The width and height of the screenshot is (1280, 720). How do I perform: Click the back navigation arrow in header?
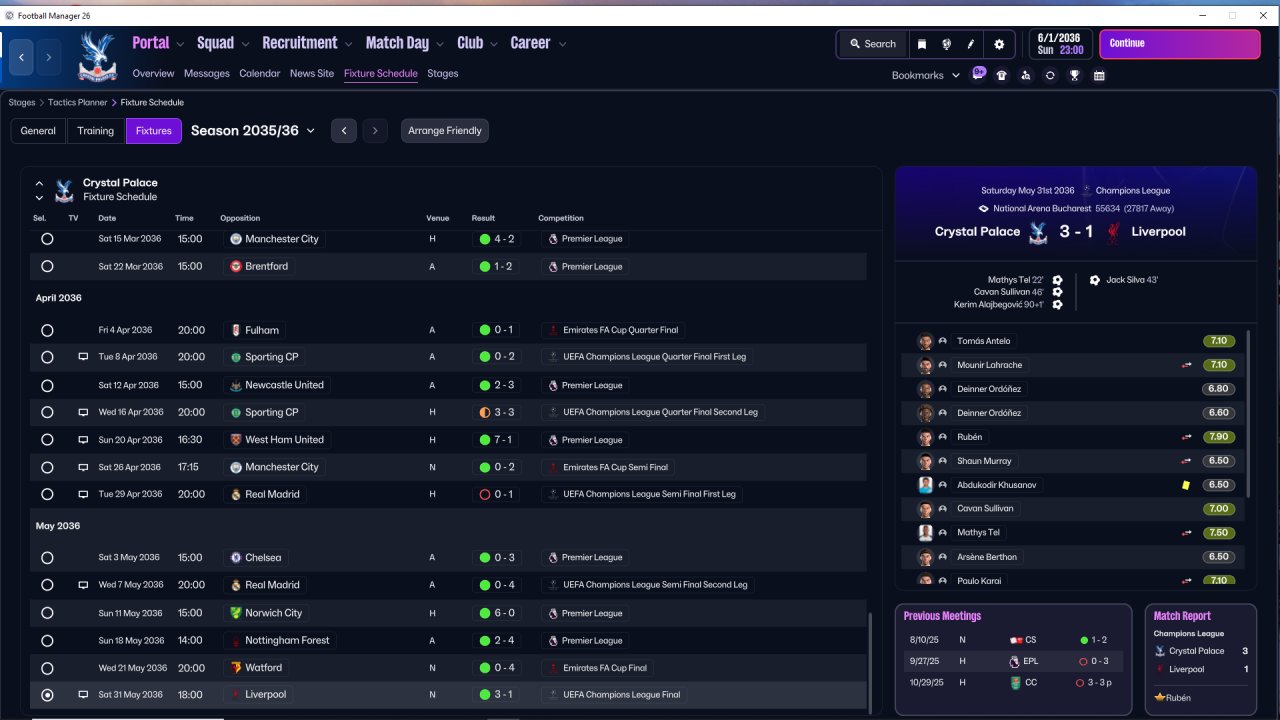(22, 58)
